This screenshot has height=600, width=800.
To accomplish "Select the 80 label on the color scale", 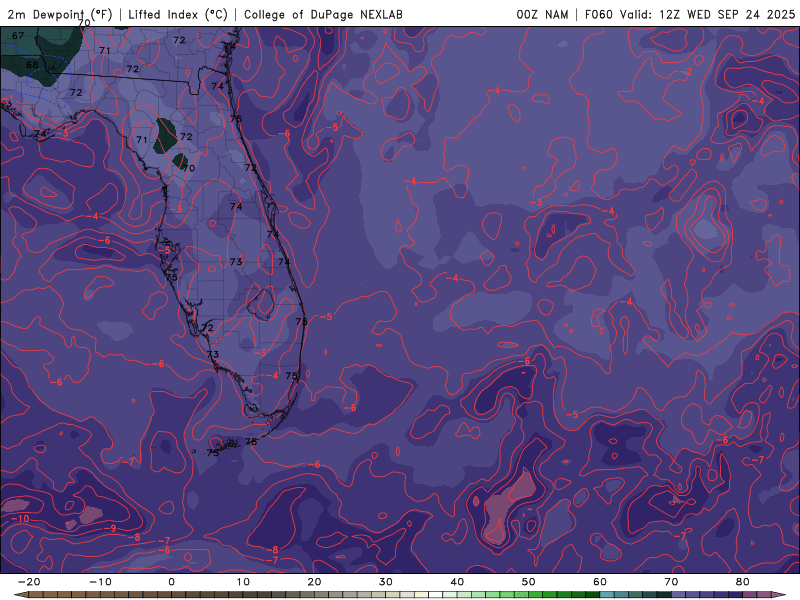I will coord(743,582).
